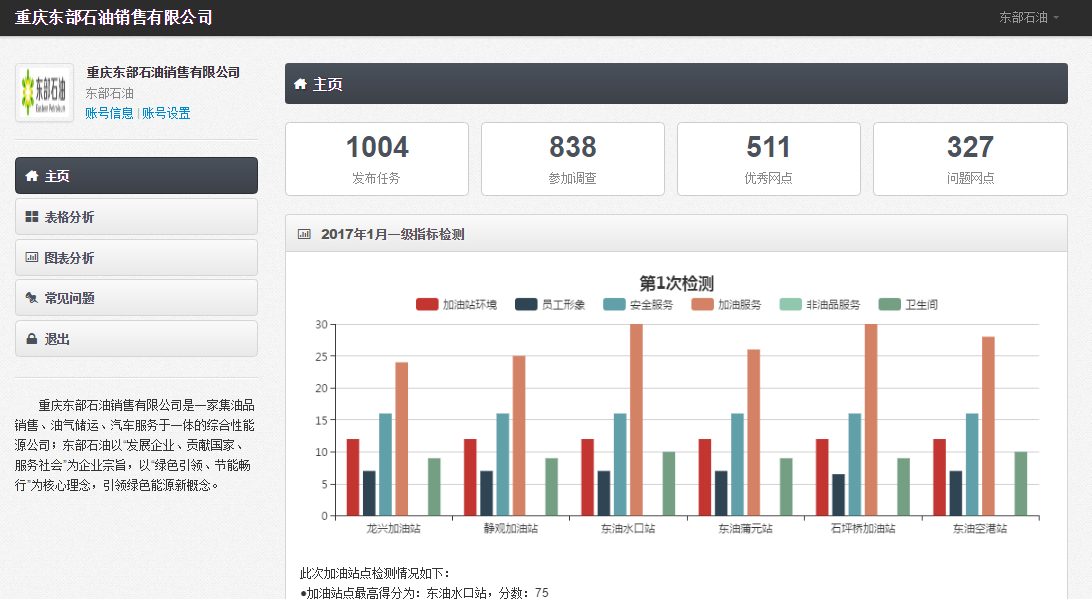The width and height of the screenshot is (1092, 599).
Task: Click the 东部石油 company logo thumbnail
Action: point(45,93)
